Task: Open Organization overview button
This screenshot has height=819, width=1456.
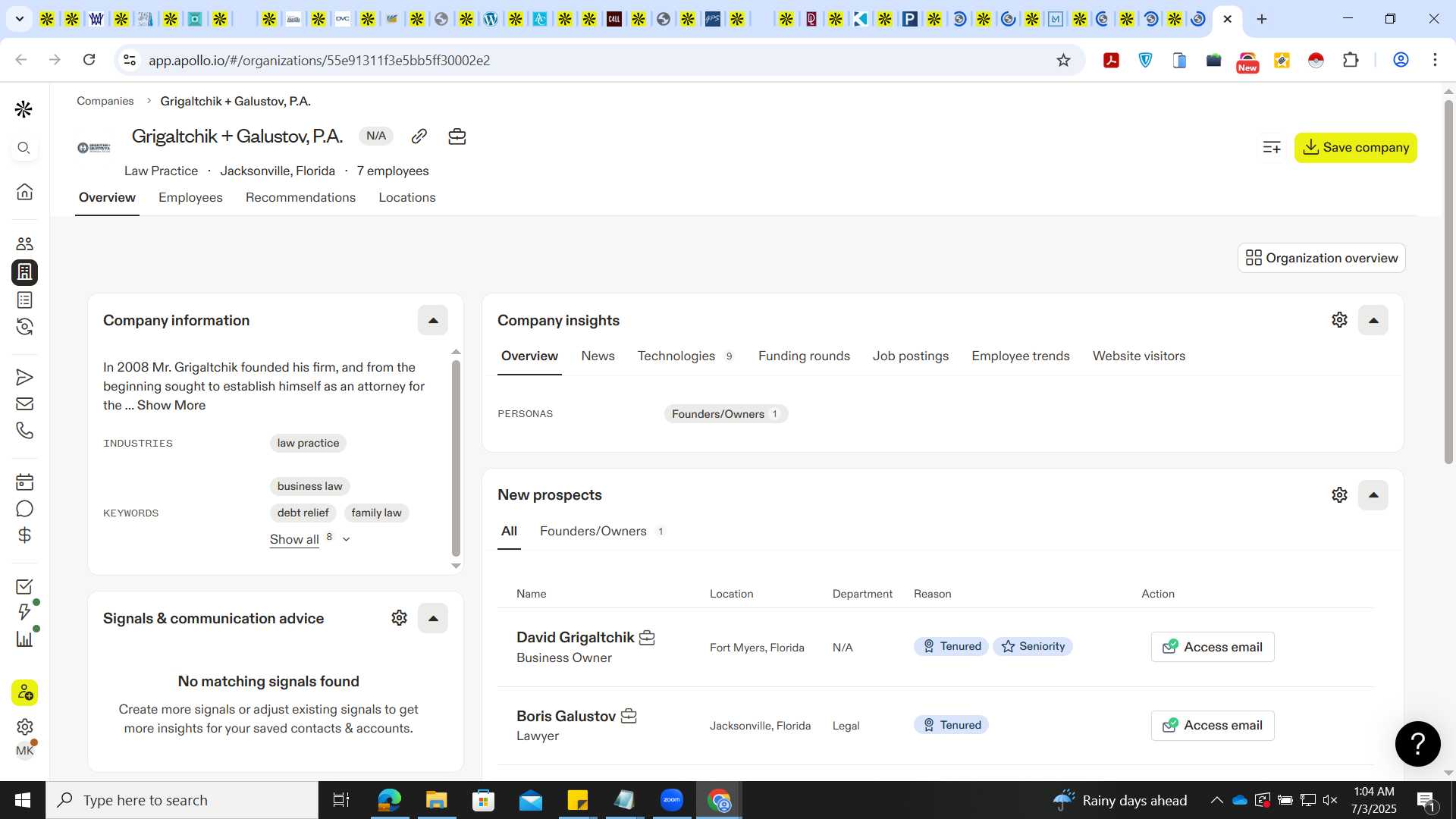Action: 1321,258
